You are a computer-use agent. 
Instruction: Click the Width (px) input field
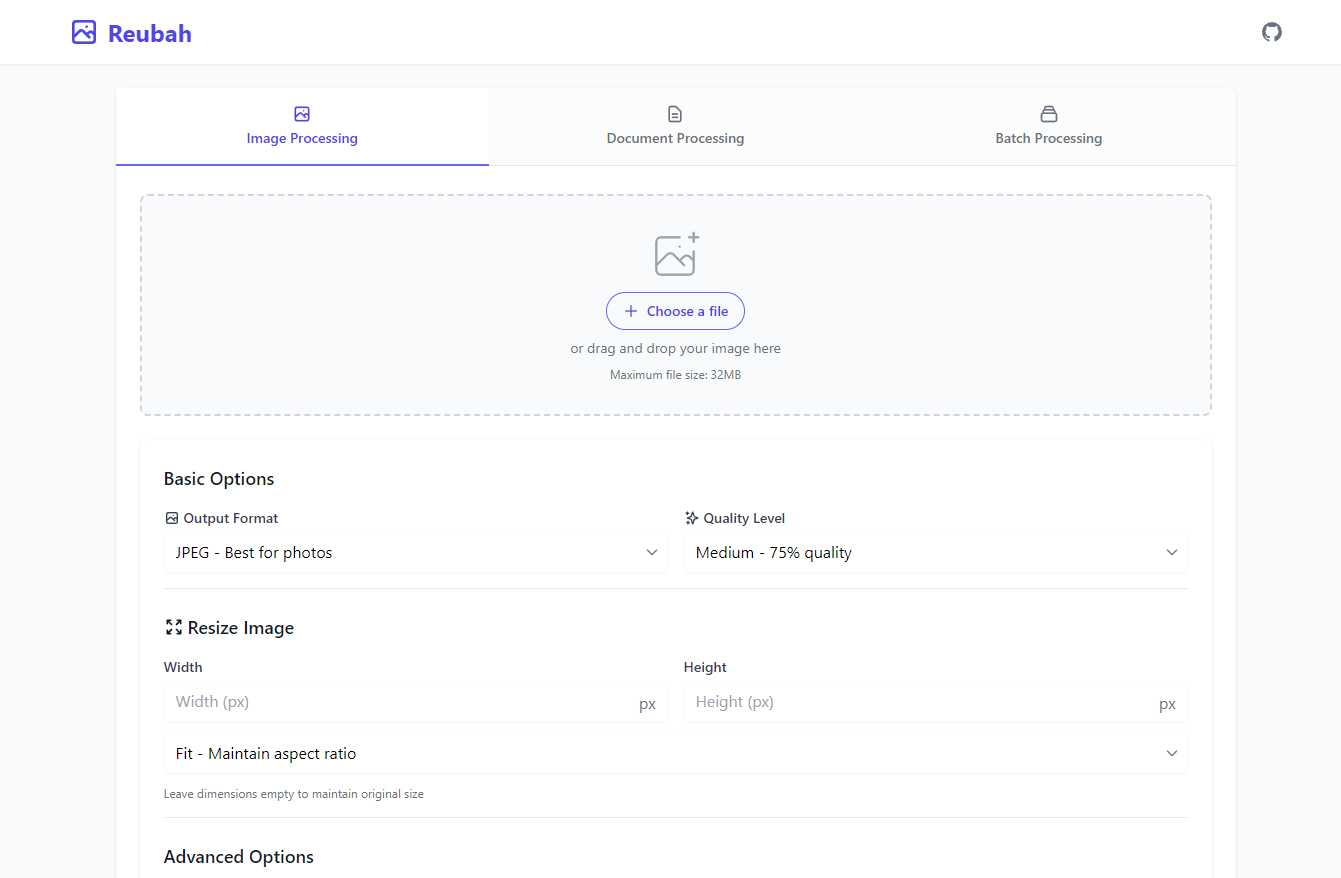[x=416, y=702]
